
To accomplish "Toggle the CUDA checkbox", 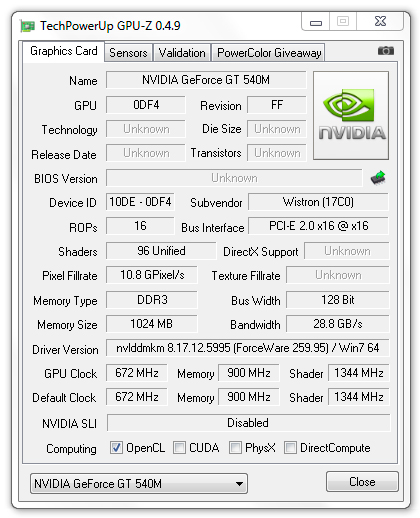I will pyautogui.click(x=179, y=448).
